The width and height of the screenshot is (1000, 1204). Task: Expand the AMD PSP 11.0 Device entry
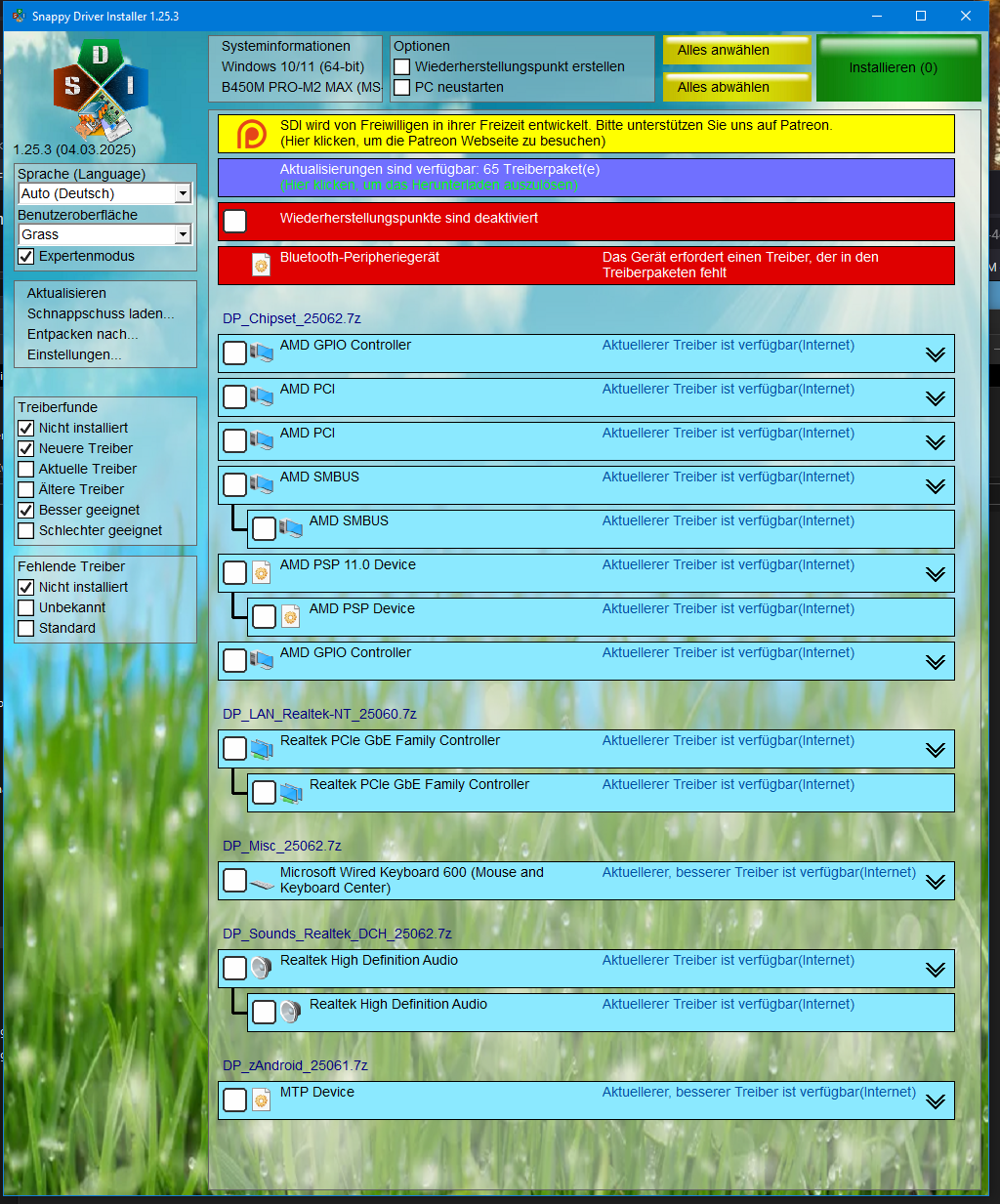[x=936, y=574]
